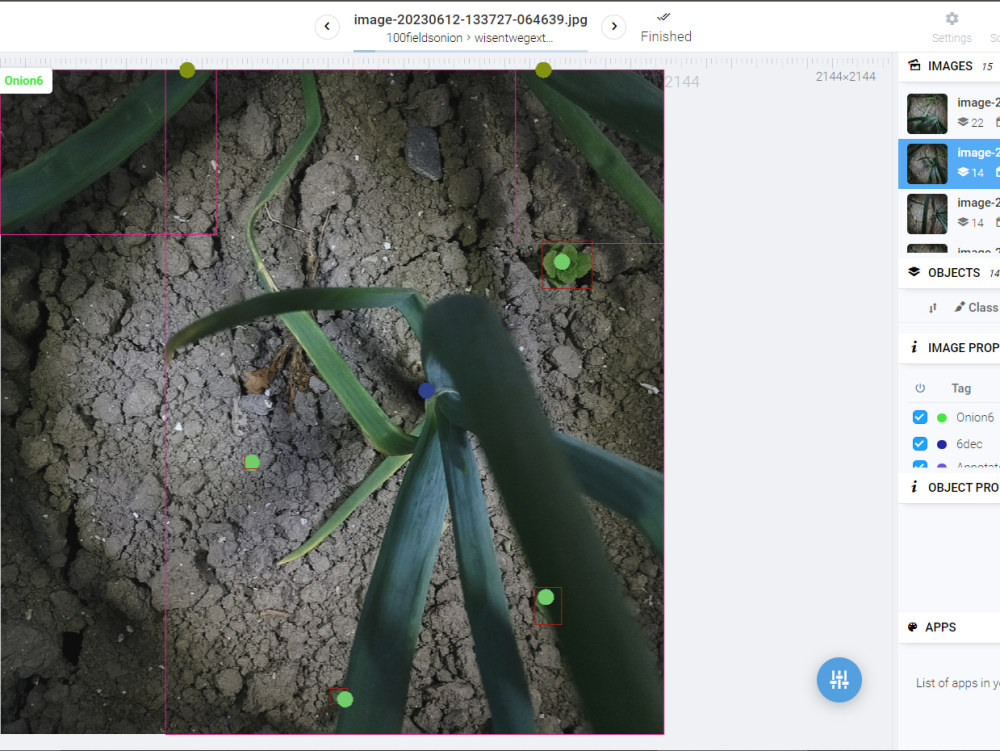Select olive point at top right of canvas
This screenshot has width=1000, height=751.
[x=543, y=69]
